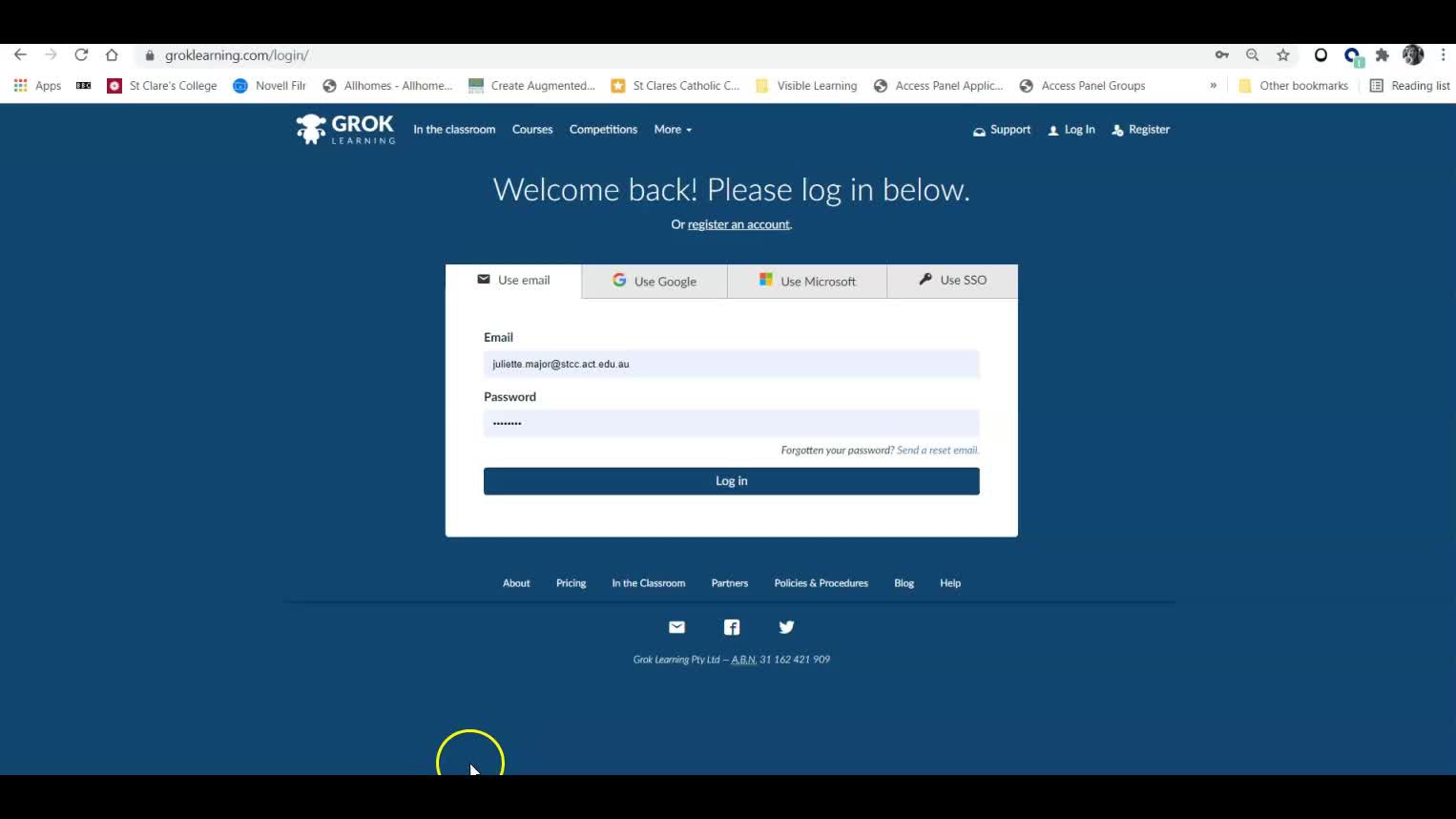
Task: Click inside the Password input field
Action: coord(731,423)
